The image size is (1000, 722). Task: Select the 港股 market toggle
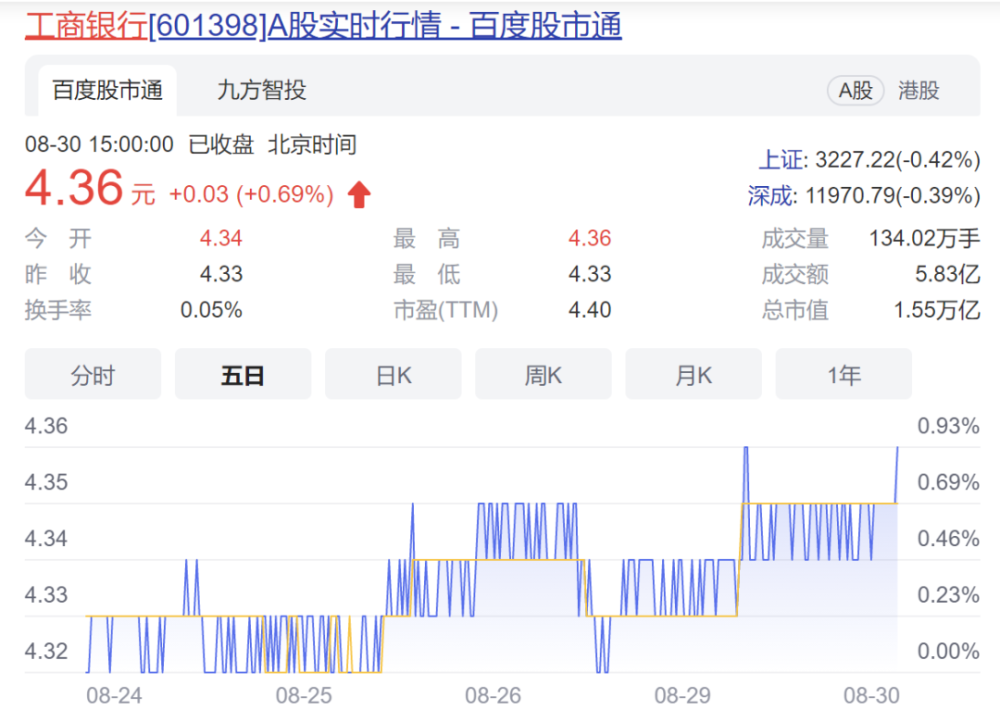pyautogui.click(x=918, y=91)
